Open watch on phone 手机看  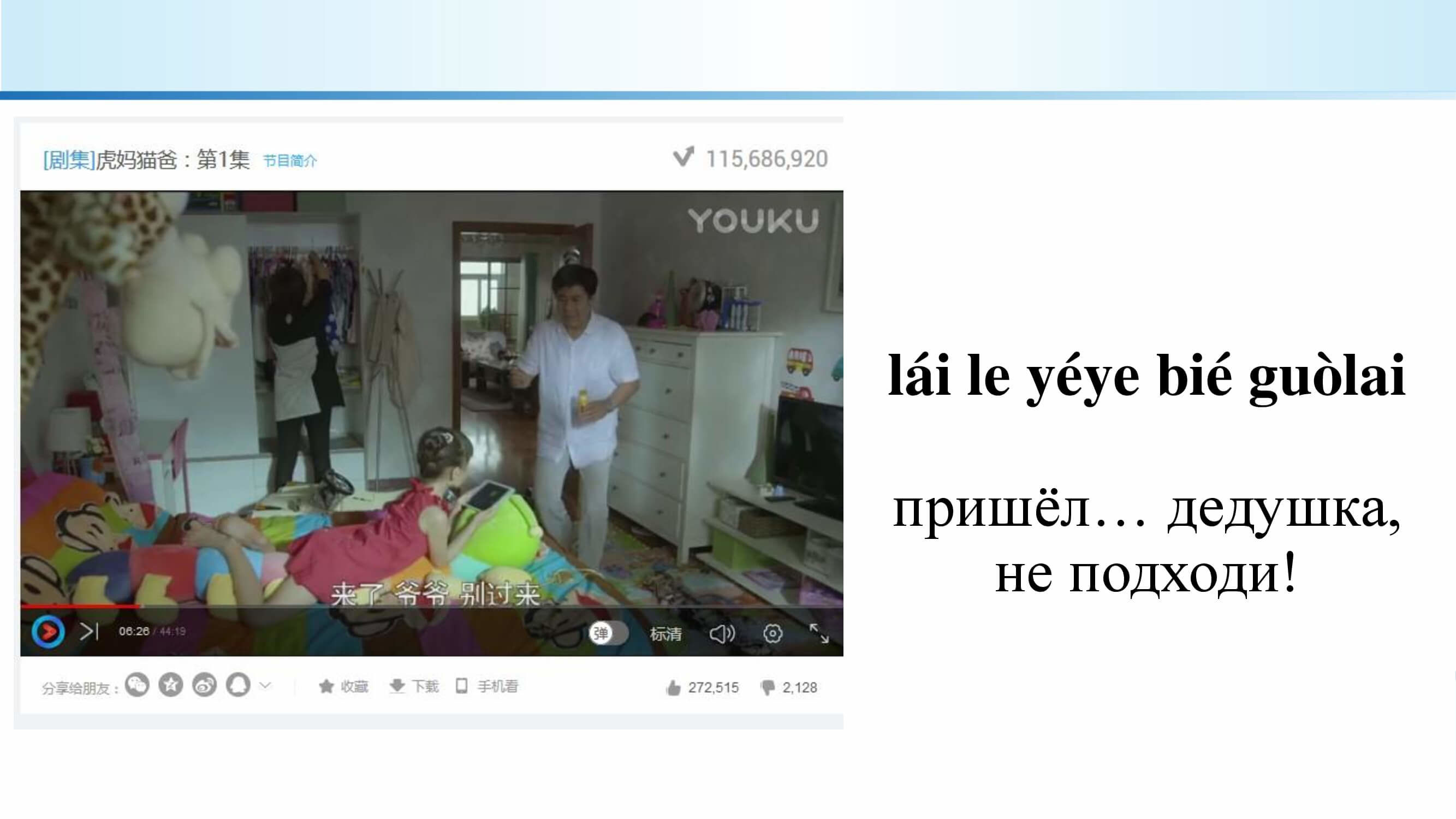click(487, 687)
